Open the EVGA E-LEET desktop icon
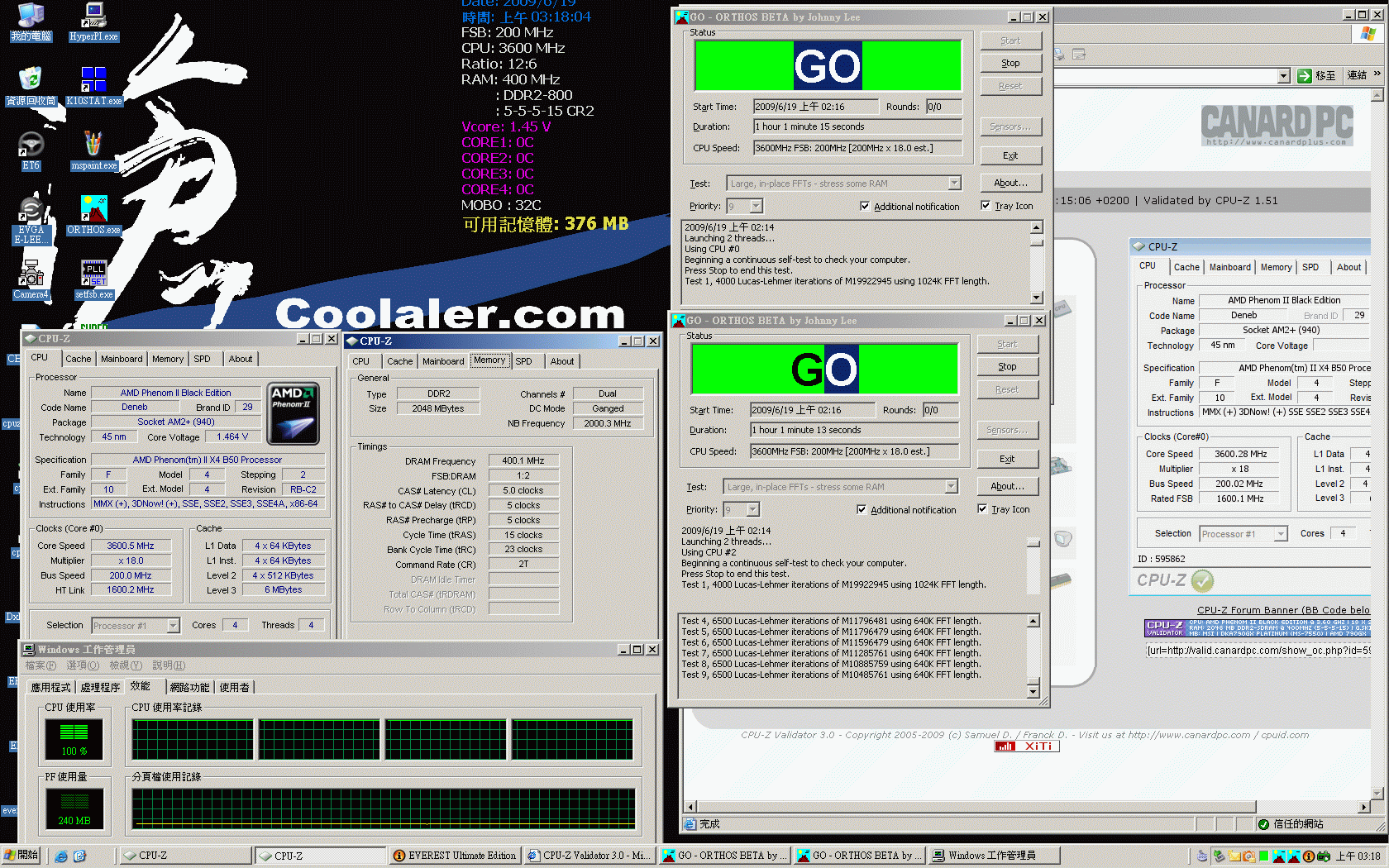This screenshot has height=868, width=1389. point(31,220)
